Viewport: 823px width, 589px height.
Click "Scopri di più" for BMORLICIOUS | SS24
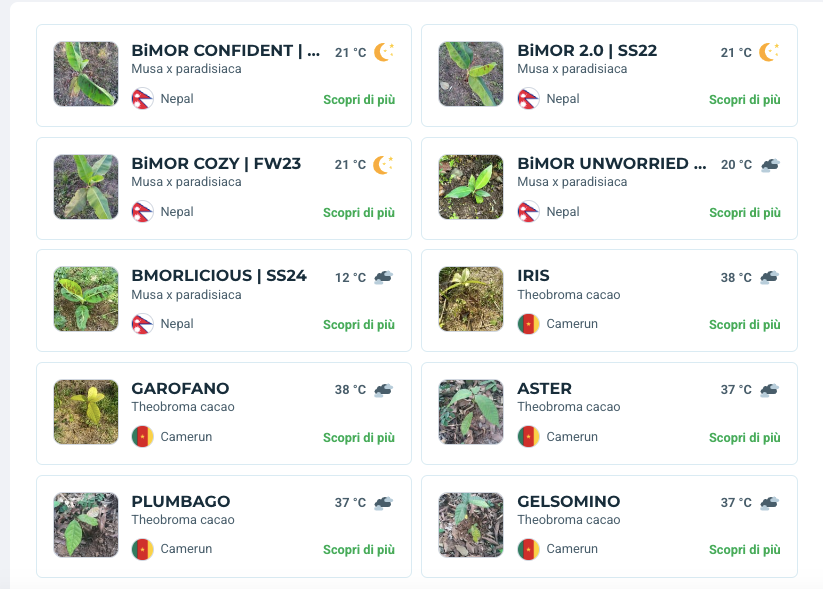359,325
